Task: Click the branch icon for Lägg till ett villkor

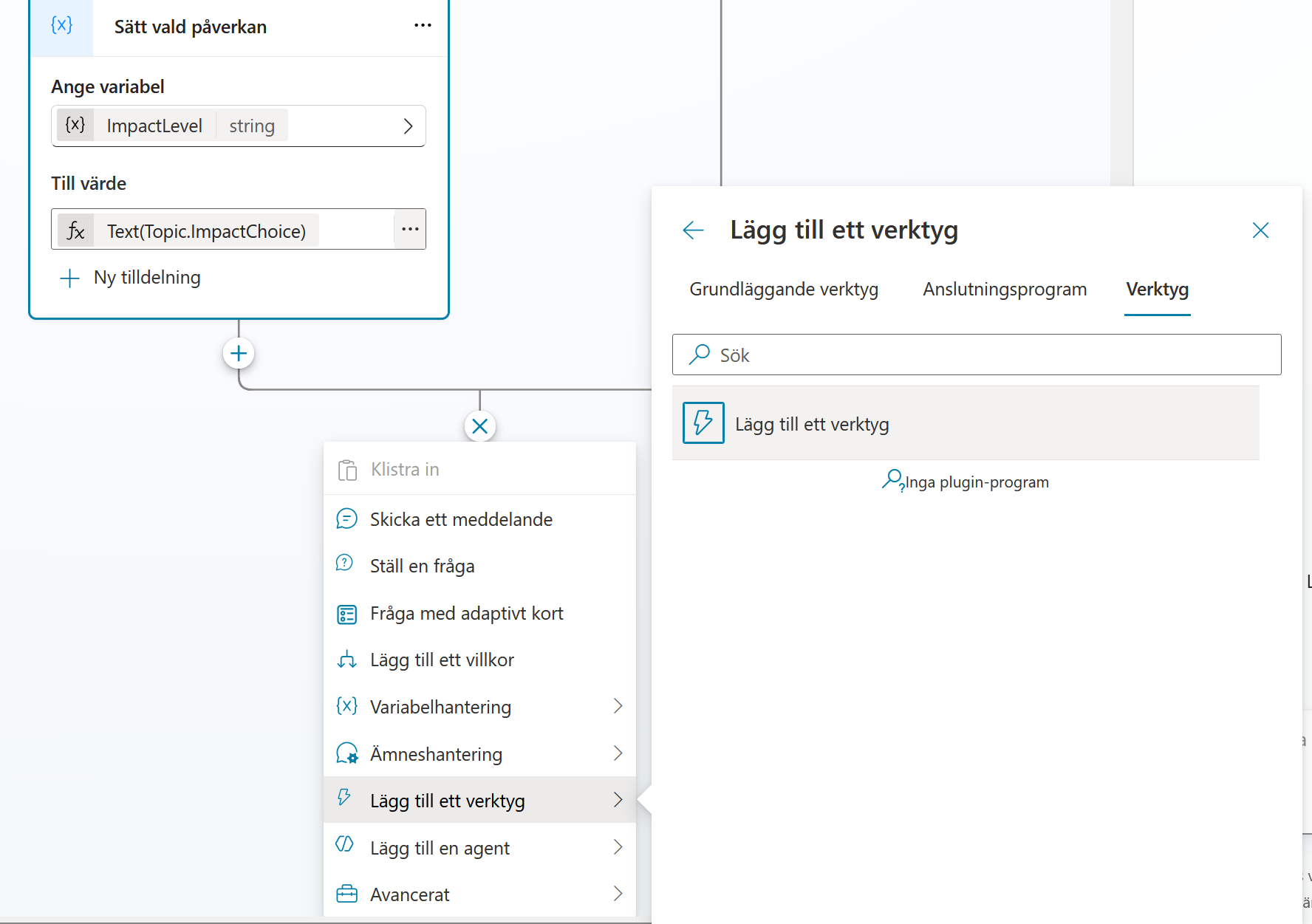Action: click(x=346, y=660)
